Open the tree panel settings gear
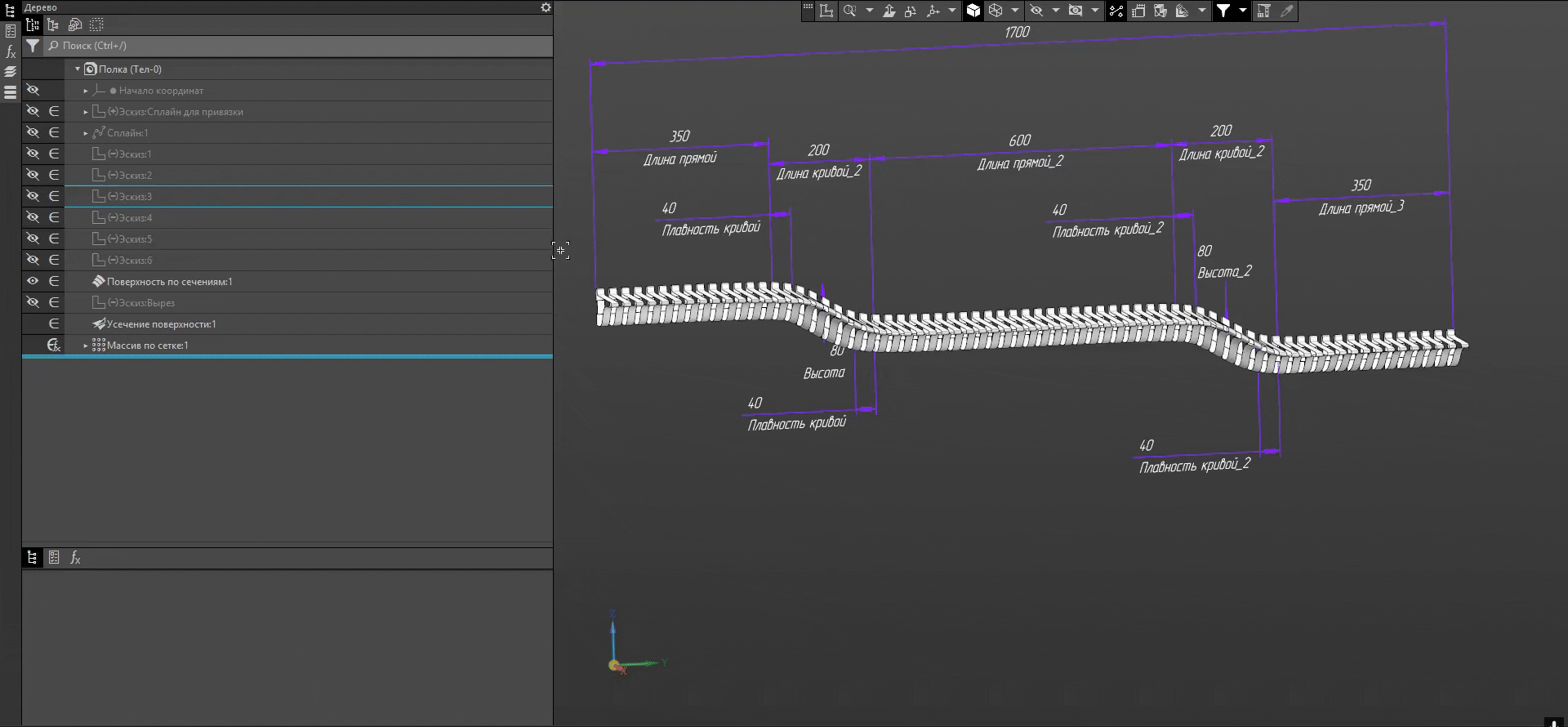The height and width of the screenshot is (727, 1568). click(x=546, y=7)
